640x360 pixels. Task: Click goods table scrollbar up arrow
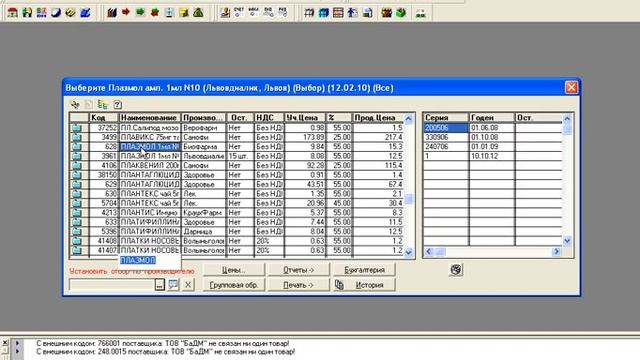click(409, 119)
